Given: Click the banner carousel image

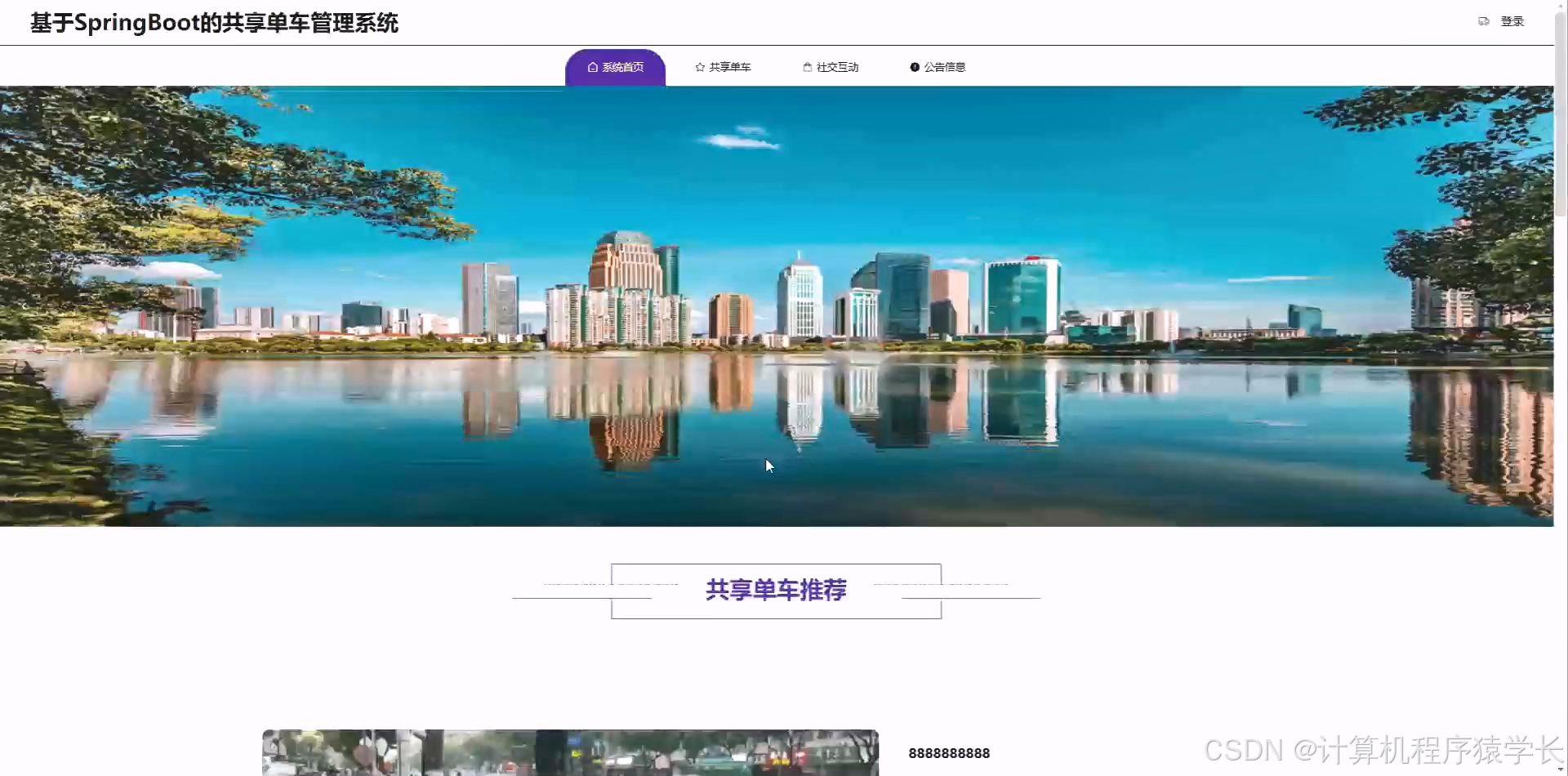Looking at the screenshot, I should coord(776,306).
